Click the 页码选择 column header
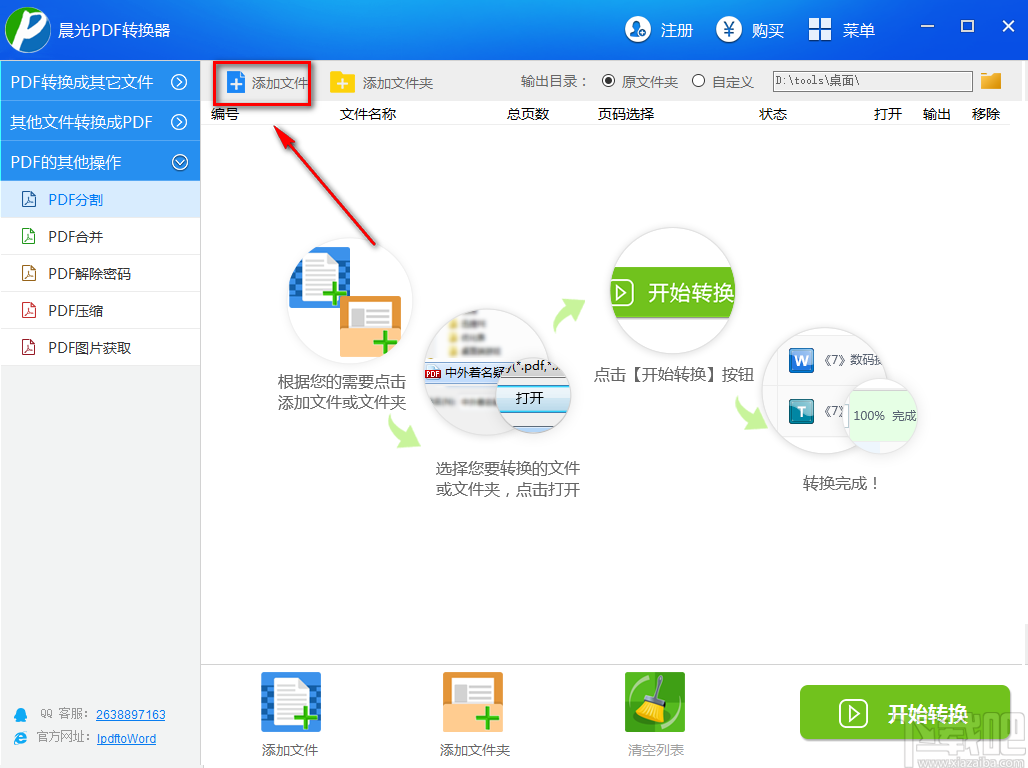This screenshot has height=768, width=1028. (625, 113)
